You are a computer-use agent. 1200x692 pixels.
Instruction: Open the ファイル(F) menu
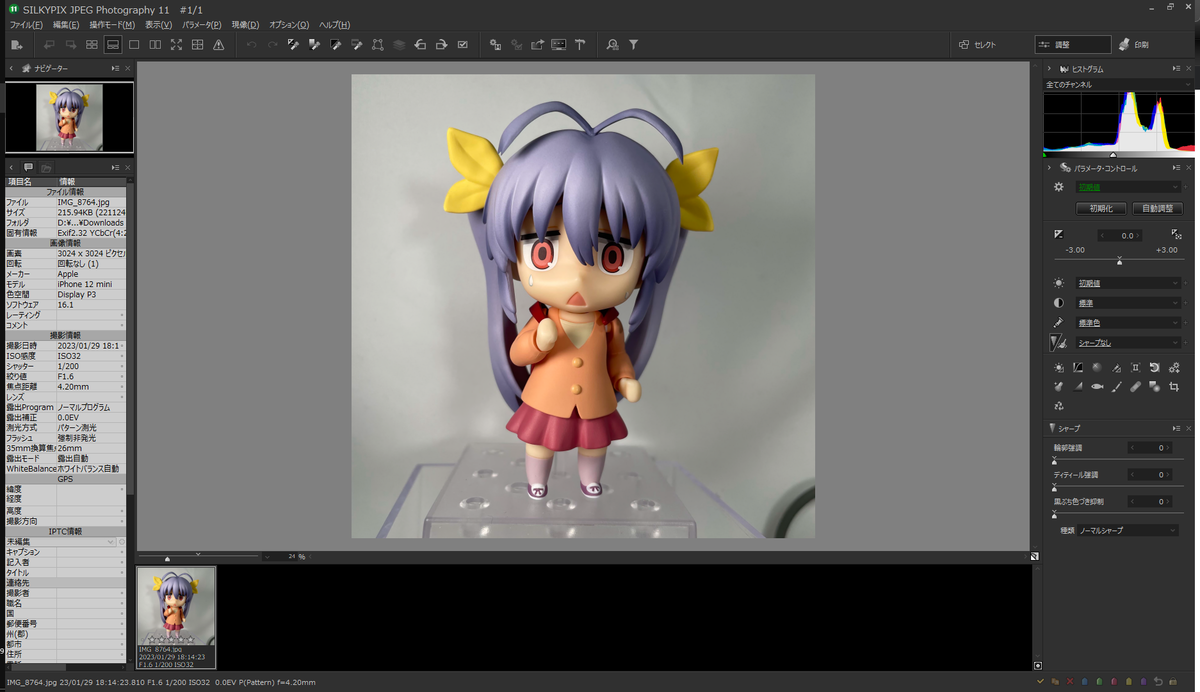click(26, 24)
